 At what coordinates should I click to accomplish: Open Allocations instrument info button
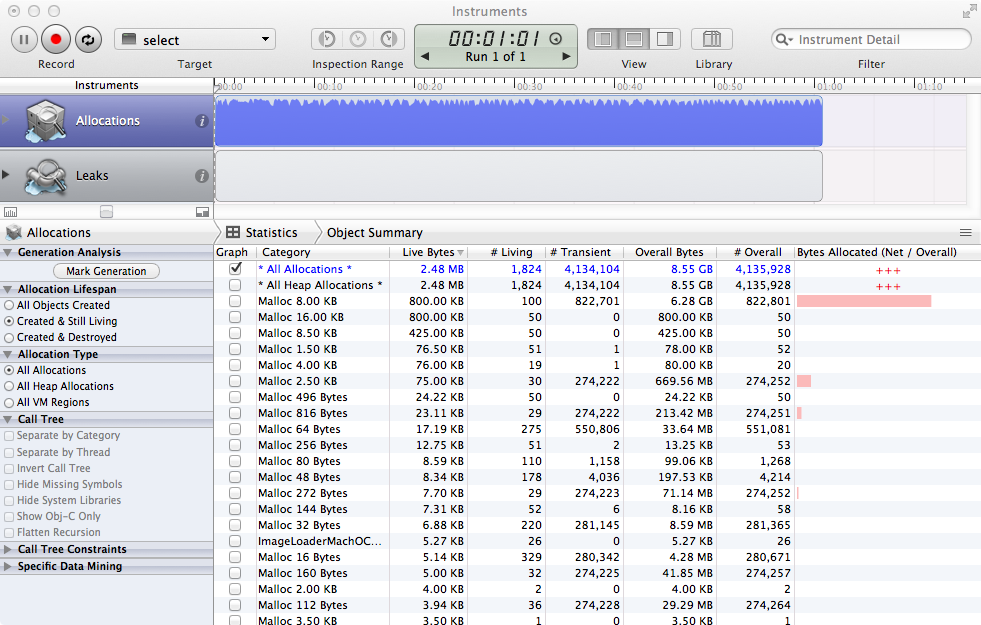point(201,121)
